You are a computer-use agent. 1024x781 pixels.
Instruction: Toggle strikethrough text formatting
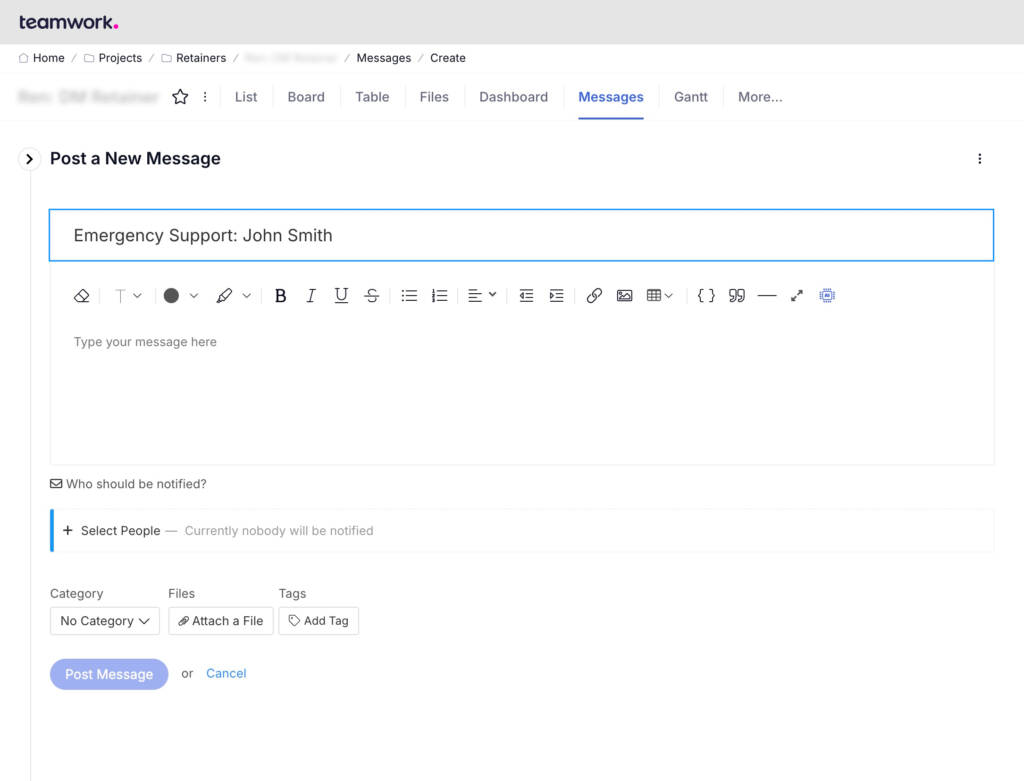(x=371, y=296)
